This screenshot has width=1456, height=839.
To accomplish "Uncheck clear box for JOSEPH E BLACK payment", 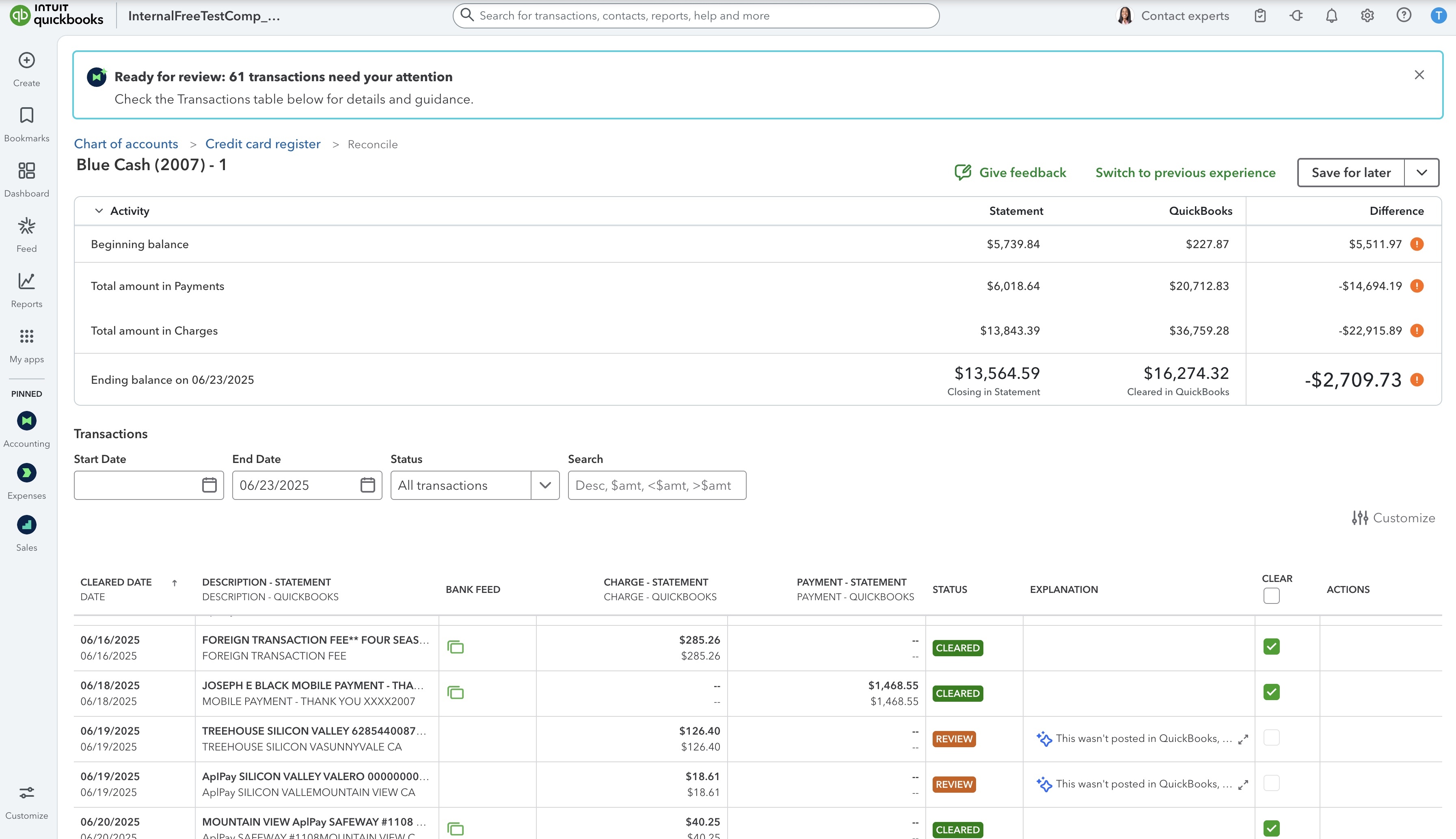I will click(1271, 692).
